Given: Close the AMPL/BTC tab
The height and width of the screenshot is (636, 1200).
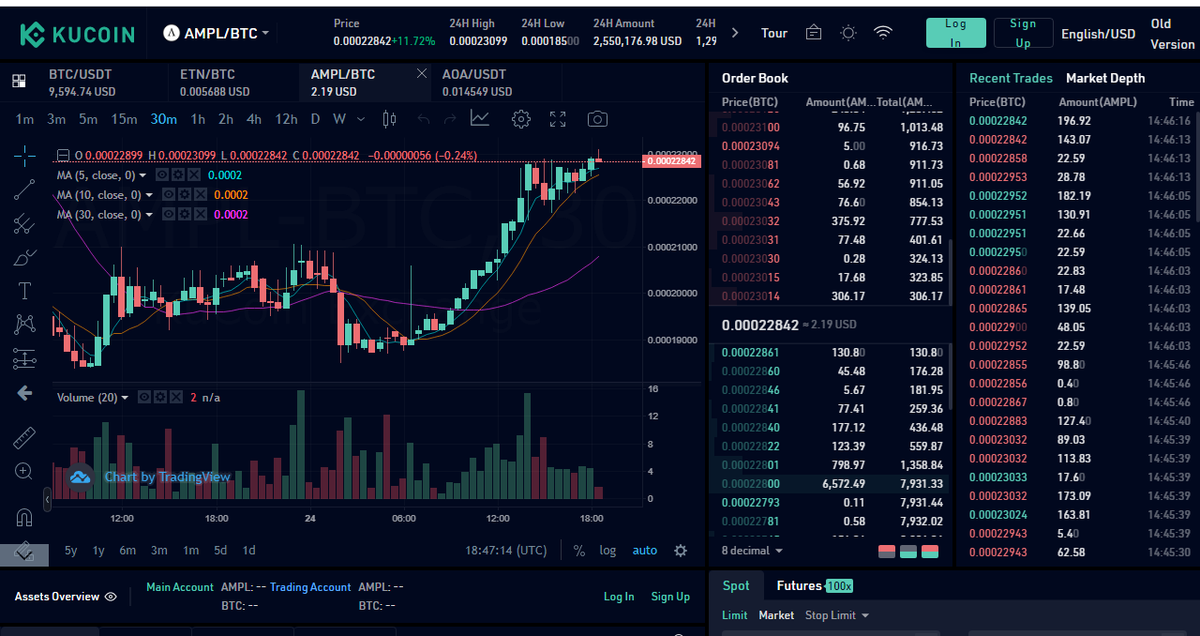Looking at the screenshot, I should (421, 73).
